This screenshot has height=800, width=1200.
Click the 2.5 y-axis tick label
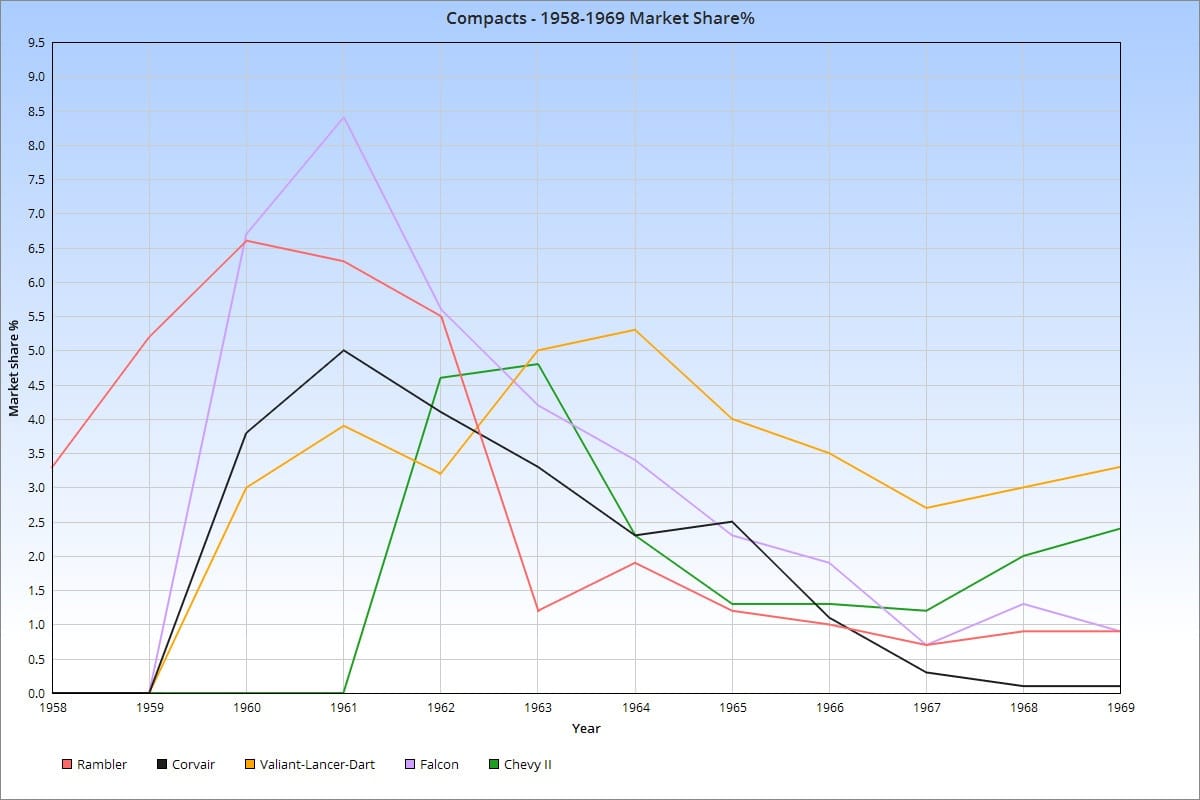tap(36, 522)
